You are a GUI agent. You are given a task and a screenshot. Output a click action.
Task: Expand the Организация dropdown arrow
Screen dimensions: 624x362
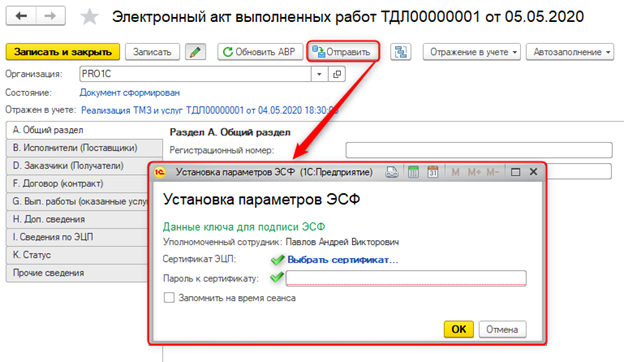point(319,74)
